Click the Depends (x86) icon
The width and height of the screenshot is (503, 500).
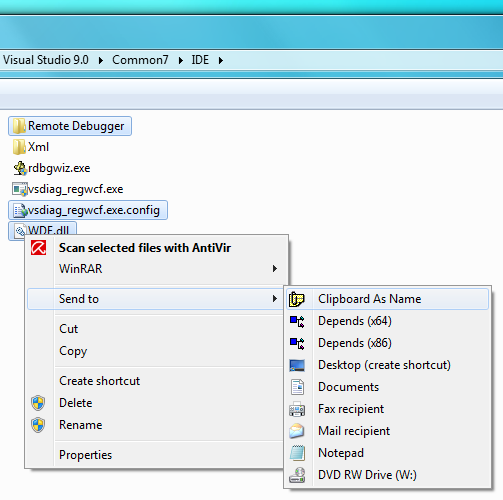tap(297, 343)
